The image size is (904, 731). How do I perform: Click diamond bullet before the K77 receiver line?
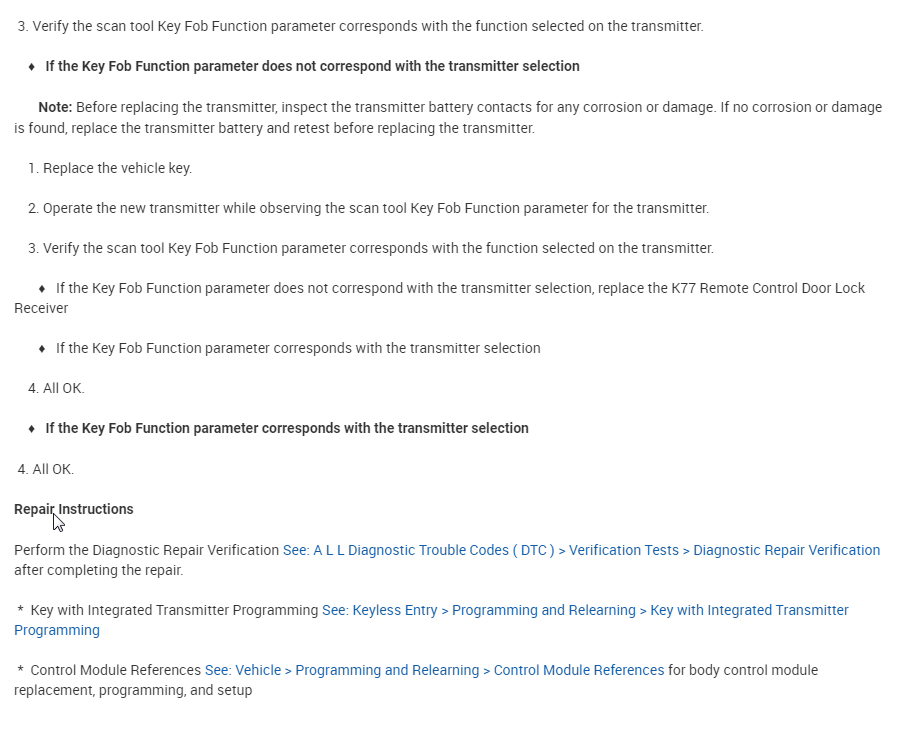(42, 289)
